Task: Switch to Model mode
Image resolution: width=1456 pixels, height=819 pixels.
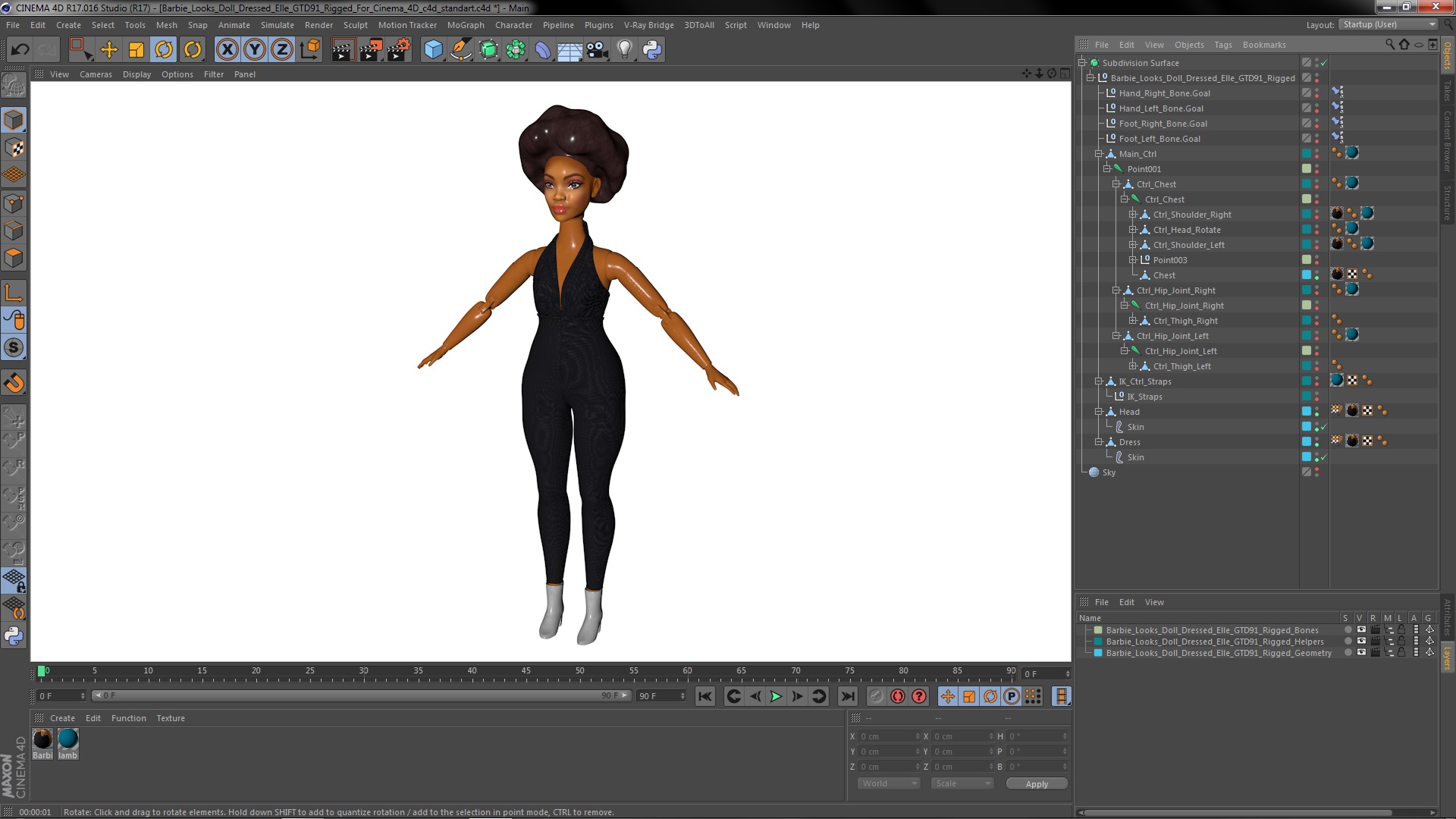Action: point(14,120)
